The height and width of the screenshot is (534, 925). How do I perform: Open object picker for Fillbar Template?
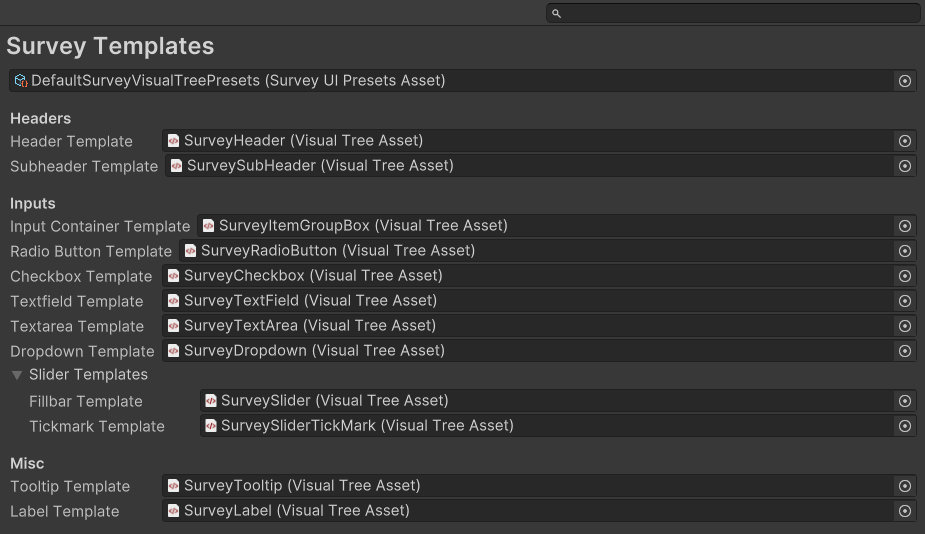pyautogui.click(x=904, y=401)
